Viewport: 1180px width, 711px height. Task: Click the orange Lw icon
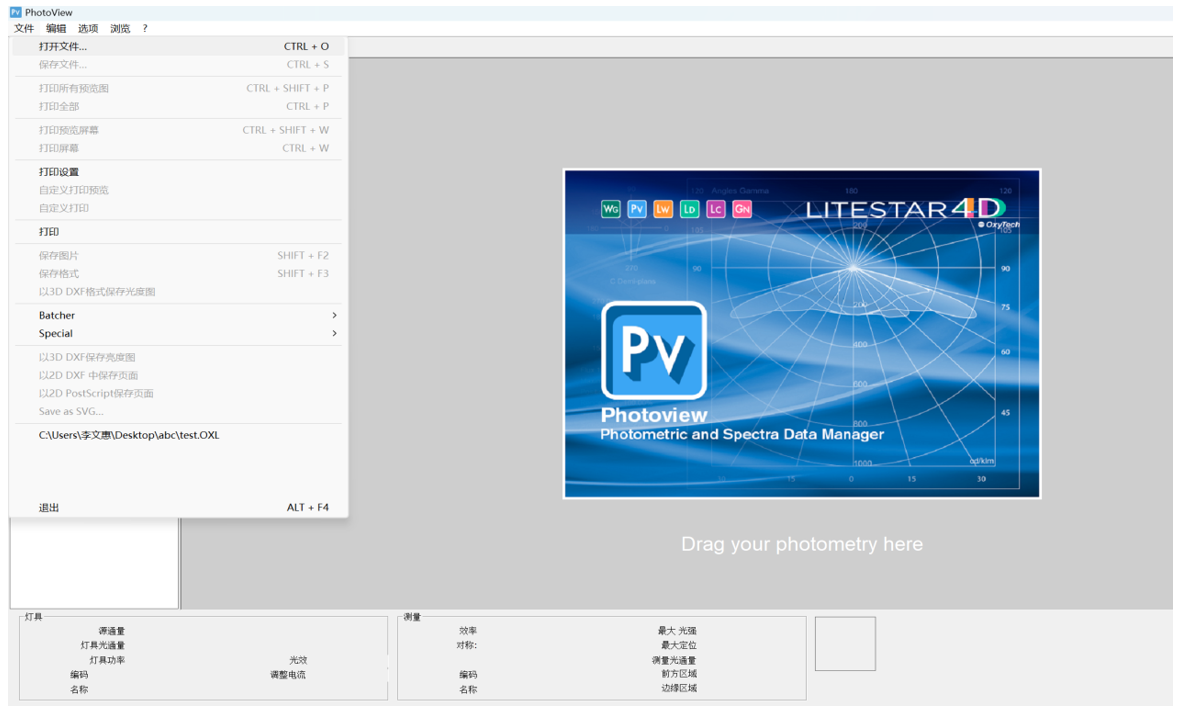click(663, 209)
